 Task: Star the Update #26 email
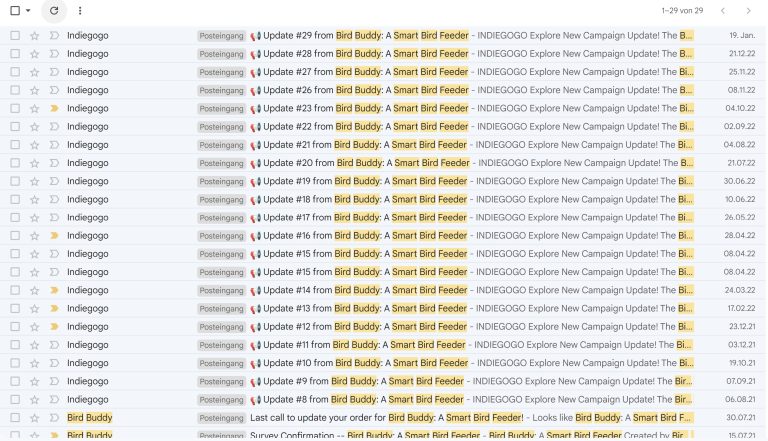pos(34,90)
